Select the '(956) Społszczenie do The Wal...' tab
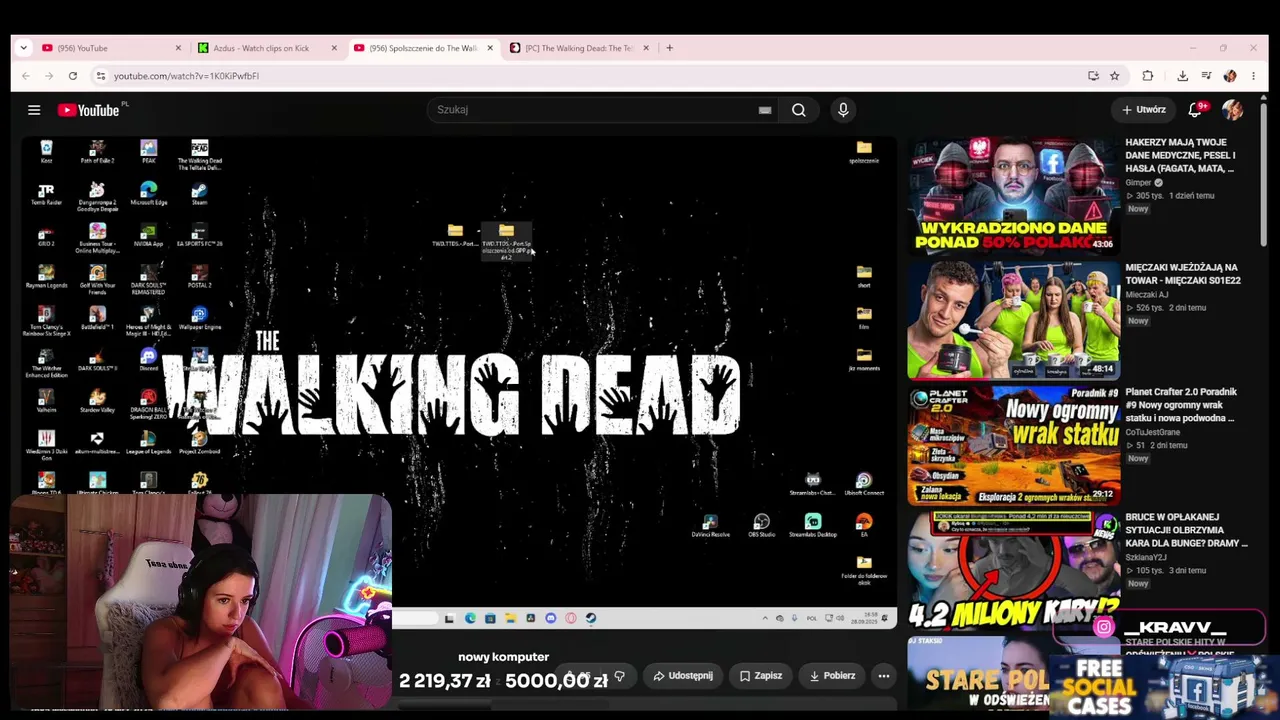This screenshot has height=720, width=1280. [424, 48]
